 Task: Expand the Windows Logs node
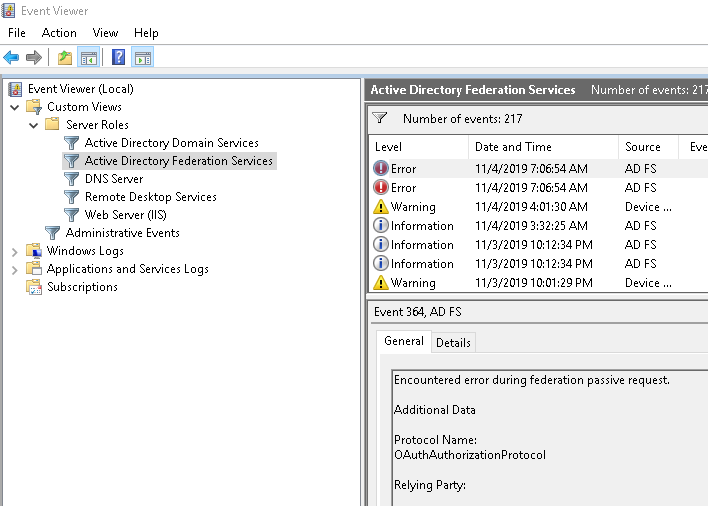click(x=14, y=251)
